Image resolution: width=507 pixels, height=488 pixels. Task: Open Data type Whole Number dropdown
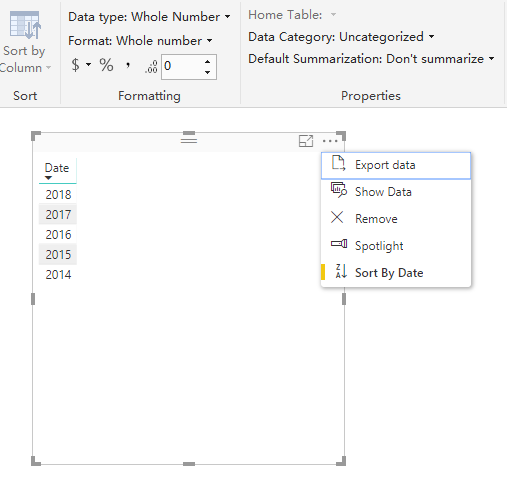pos(149,17)
